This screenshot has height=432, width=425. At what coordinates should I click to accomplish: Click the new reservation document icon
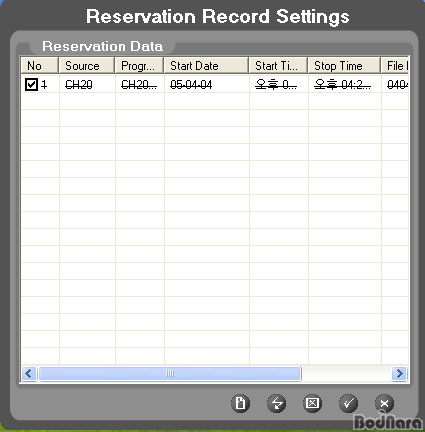click(x=240, y=403)
